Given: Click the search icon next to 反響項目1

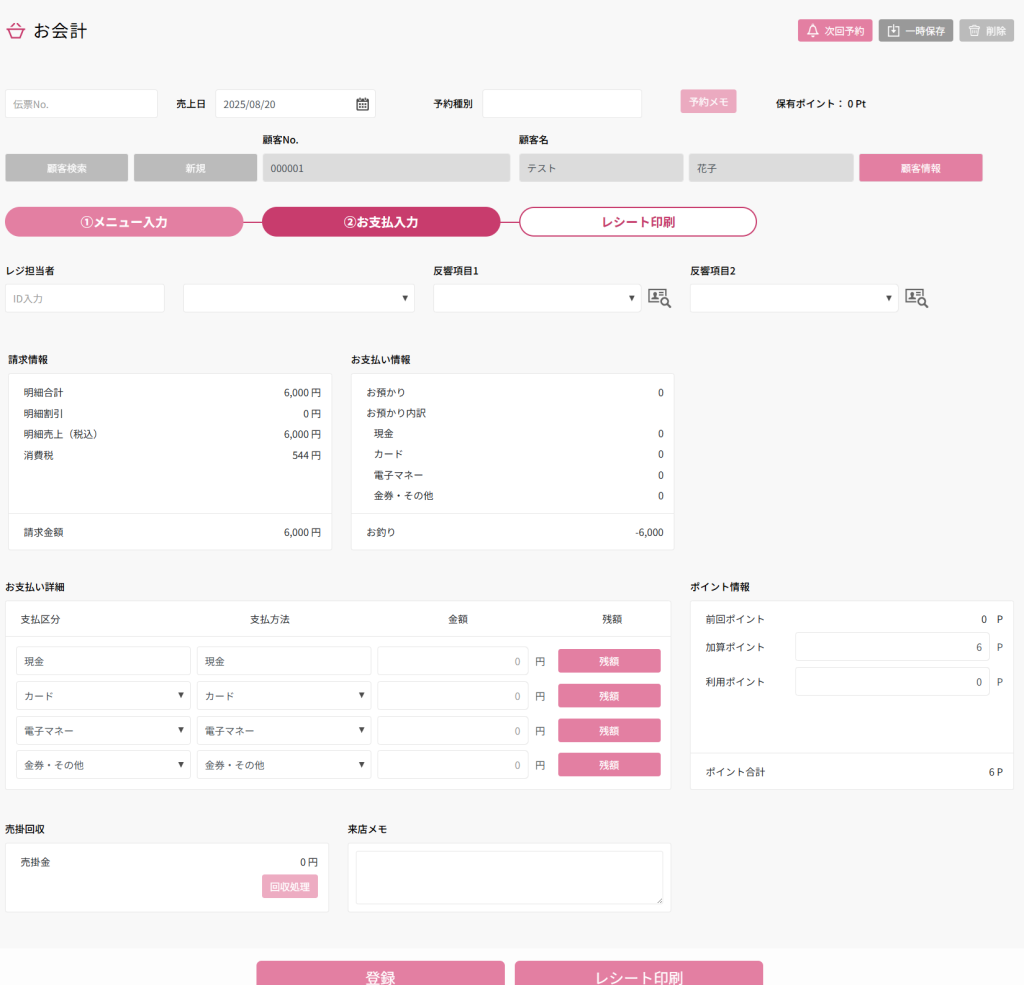Looking at the screenshot, I should [659, 297].
